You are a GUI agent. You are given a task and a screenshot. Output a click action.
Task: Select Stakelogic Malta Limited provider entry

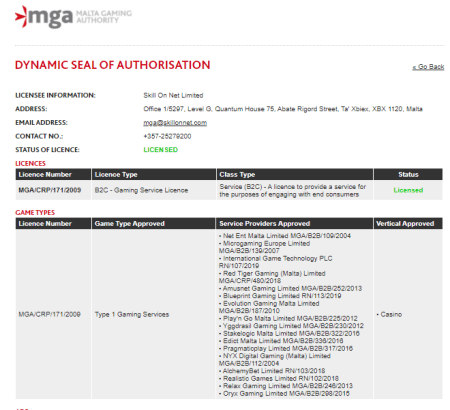(289, 333)
